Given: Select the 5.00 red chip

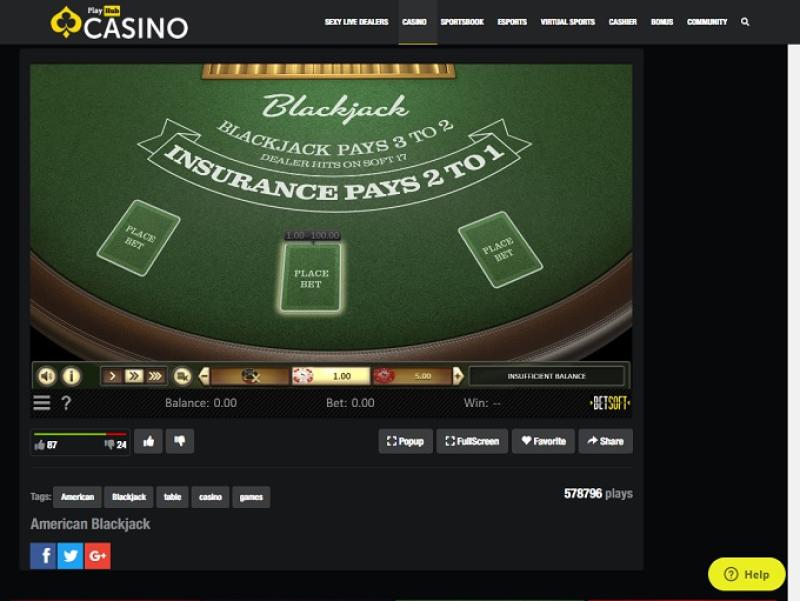Looking at the screenshot, I should (412, 377).
